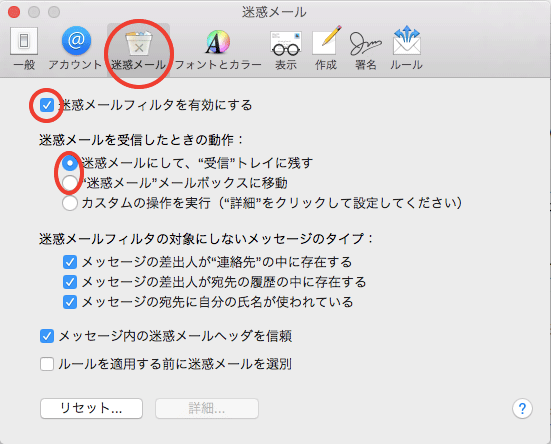Open the ルール (Rules) envelope icon pane
The image size is (551, 444).
pyautogui.click(x=407, y=49)
